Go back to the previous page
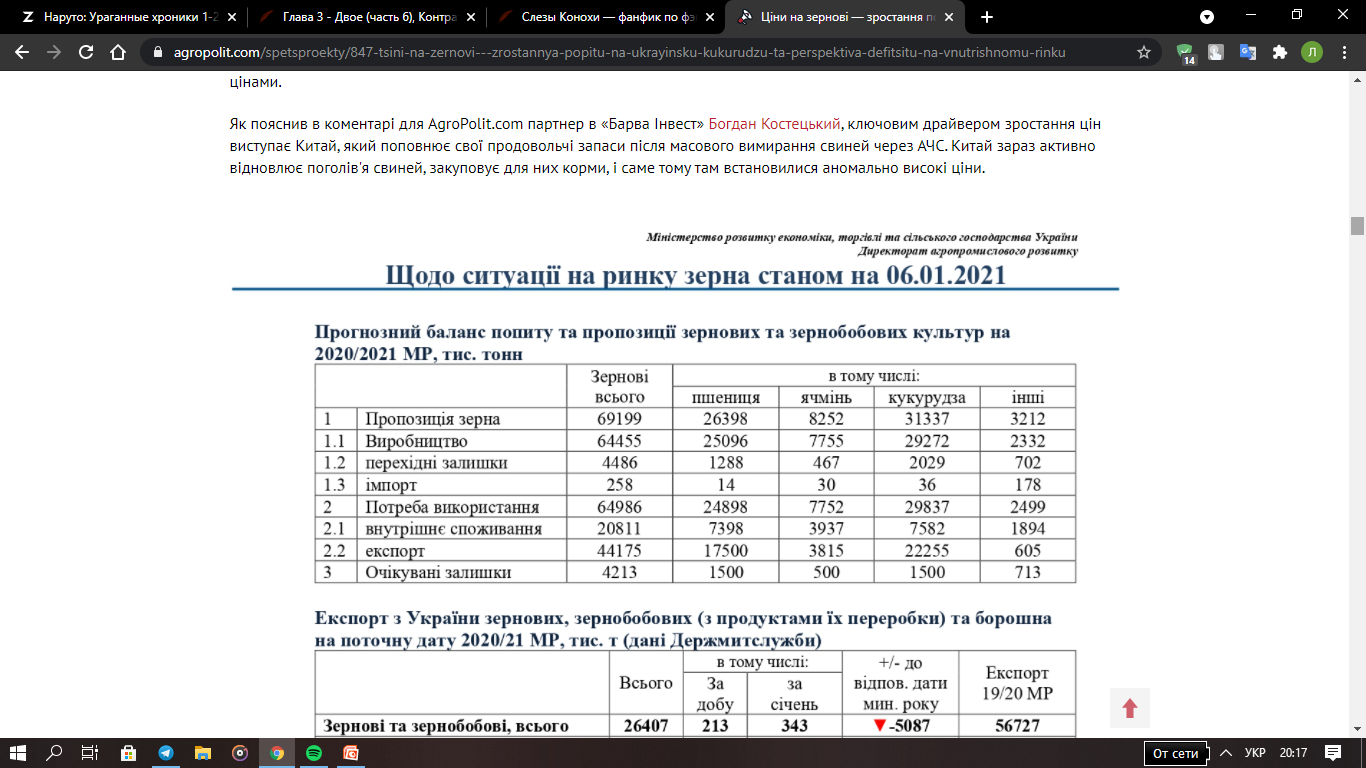The height and width of the screenshot is (768, 1366). click(x=22, y=52)
